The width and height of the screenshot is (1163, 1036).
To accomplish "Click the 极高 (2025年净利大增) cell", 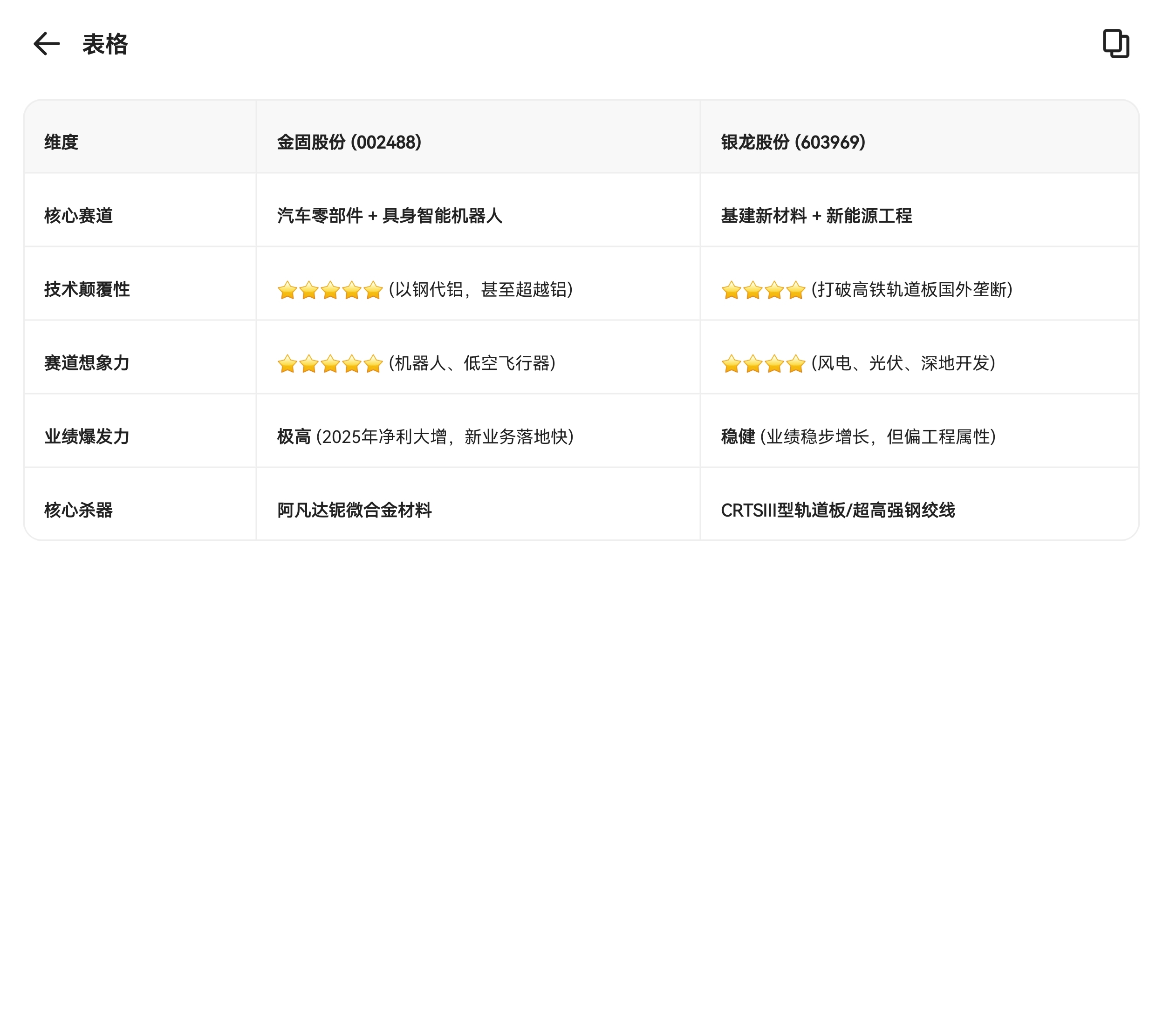I will point(425,436).
